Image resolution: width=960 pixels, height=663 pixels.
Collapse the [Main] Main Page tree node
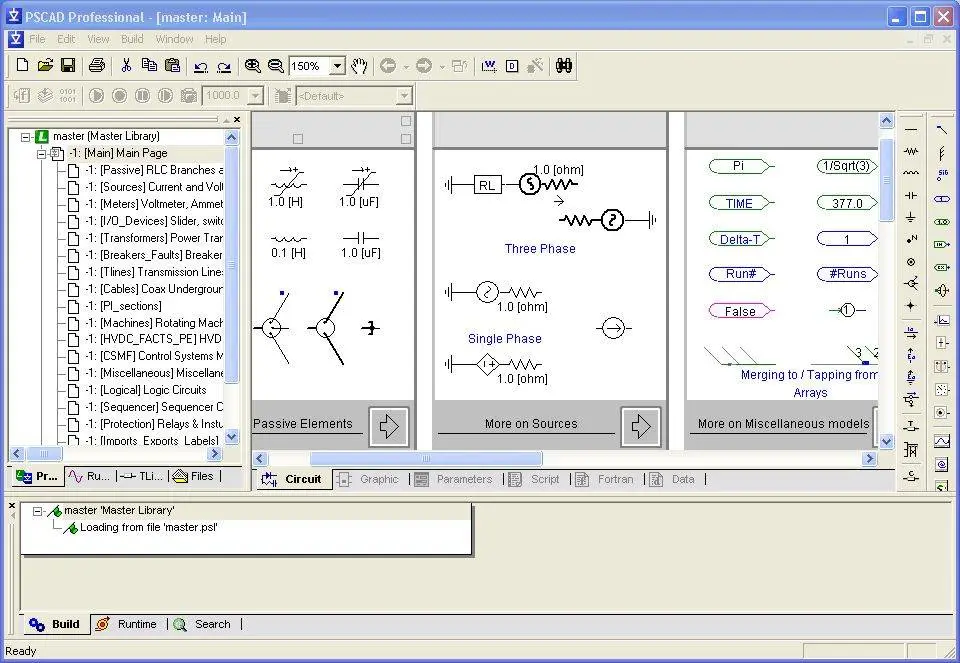click(x=41, y=154)
